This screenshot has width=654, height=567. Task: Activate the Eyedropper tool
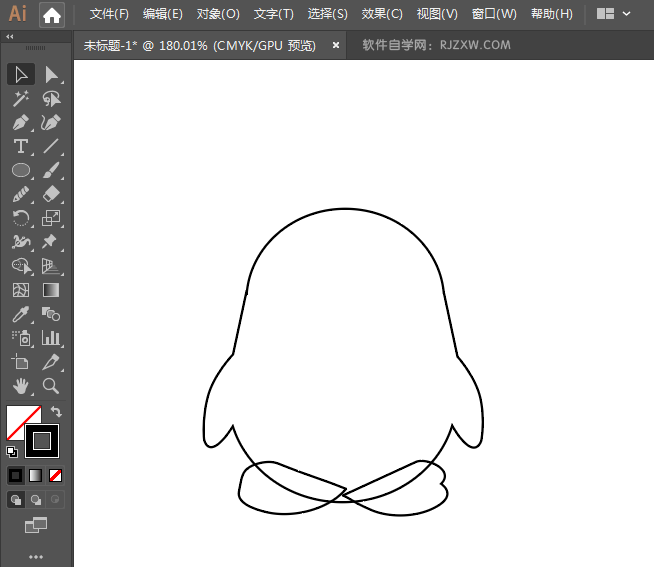tap(20, 314)
